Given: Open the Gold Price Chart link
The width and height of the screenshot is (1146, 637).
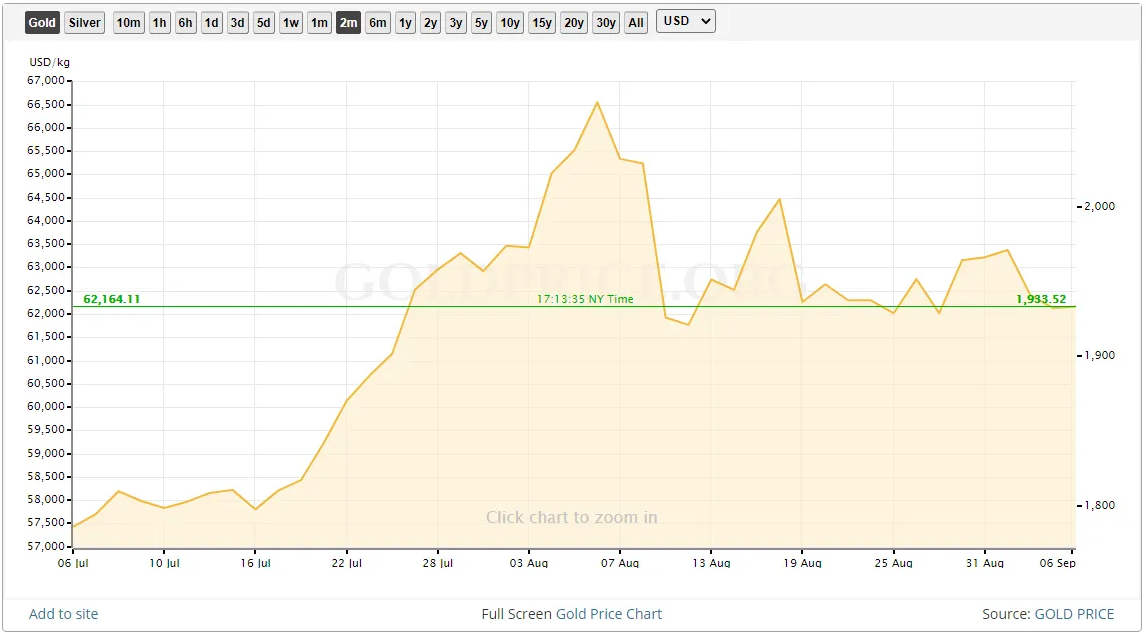Looking at the screenshot, I should pos(608,614).
